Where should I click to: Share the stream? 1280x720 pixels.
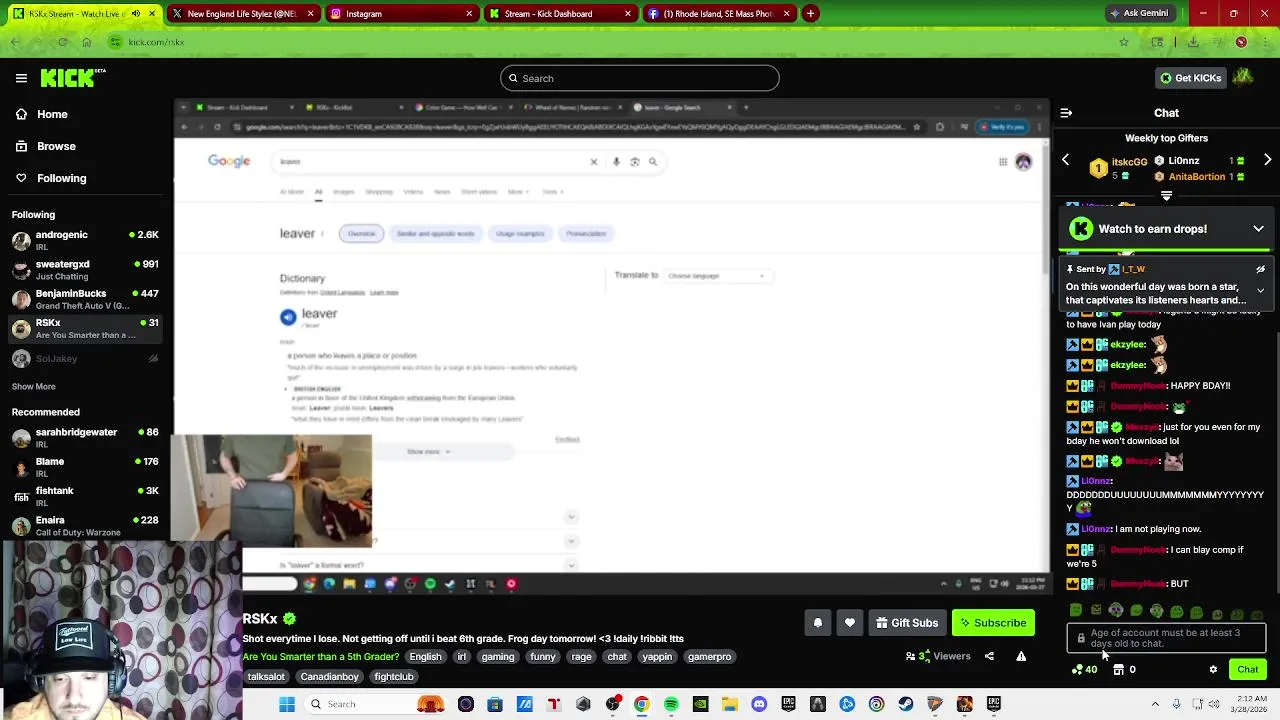[x=989, y=657]
